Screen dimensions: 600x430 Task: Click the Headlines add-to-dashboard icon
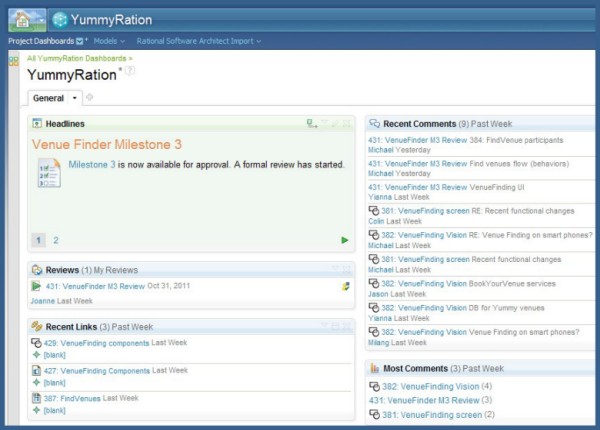[312, 123]
